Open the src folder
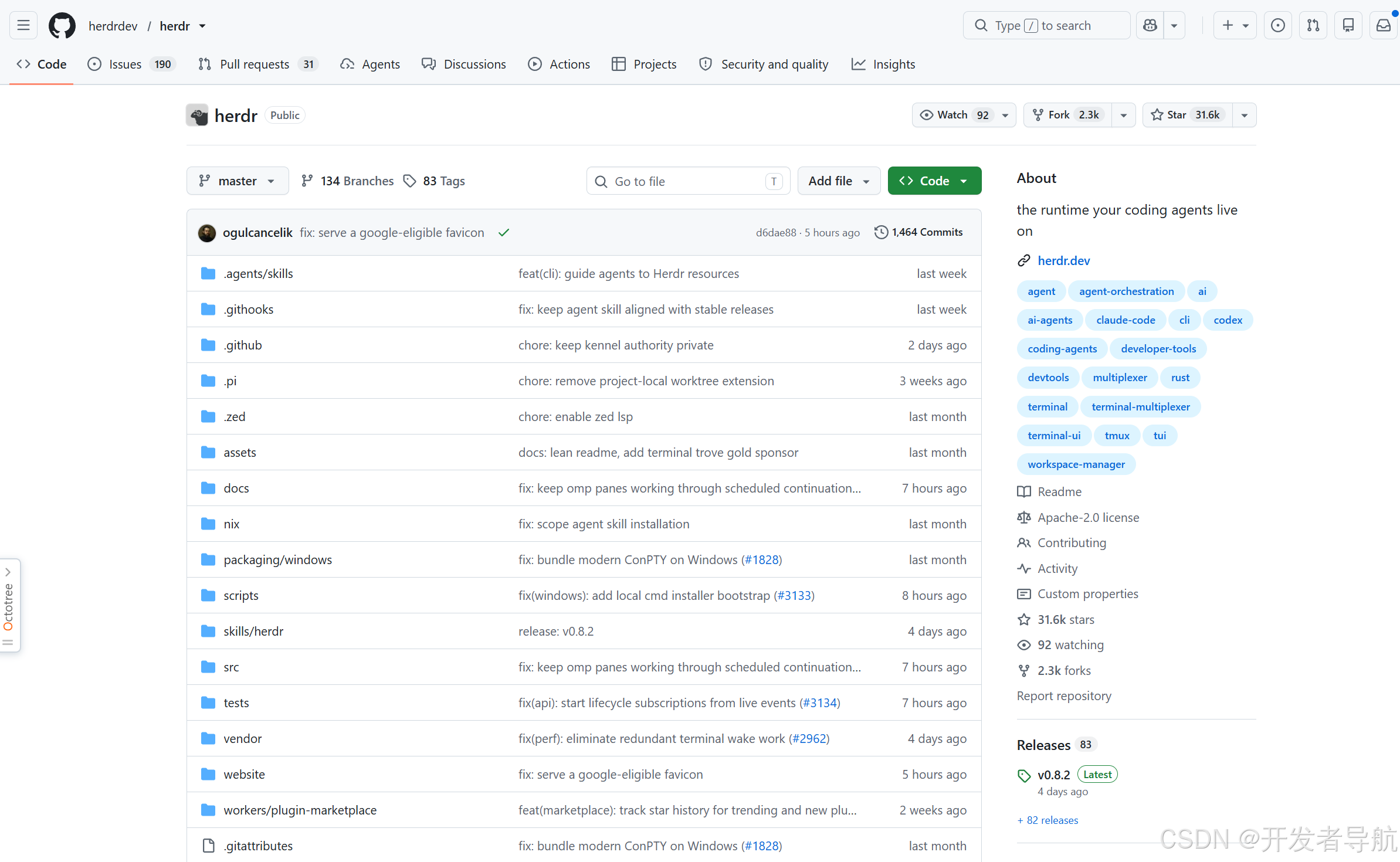The image size is (1400, 862). (231, 667)
